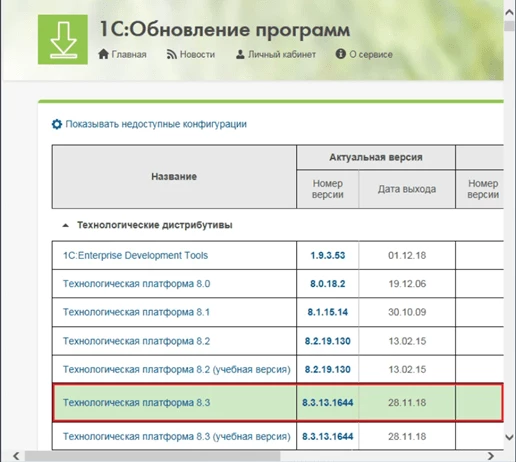Open Технологическая платформа 8.0 link
Screen dimensions: 516x462
[x=137, y=284]
